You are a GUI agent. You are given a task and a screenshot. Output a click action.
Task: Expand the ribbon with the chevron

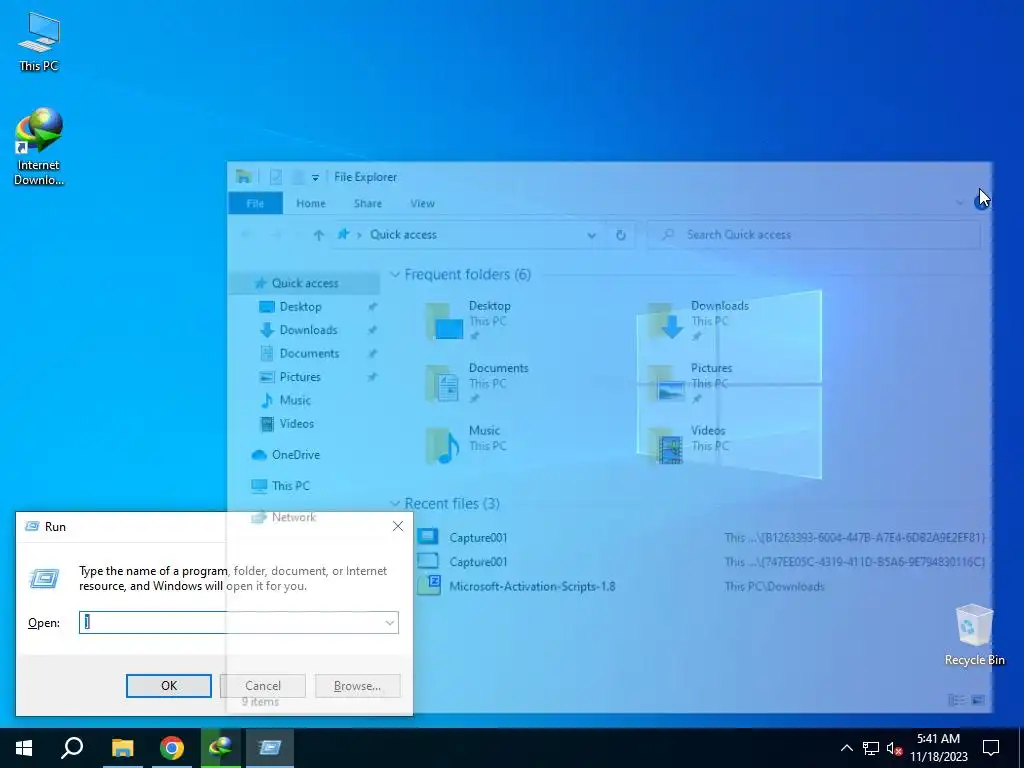coord(959,203)
